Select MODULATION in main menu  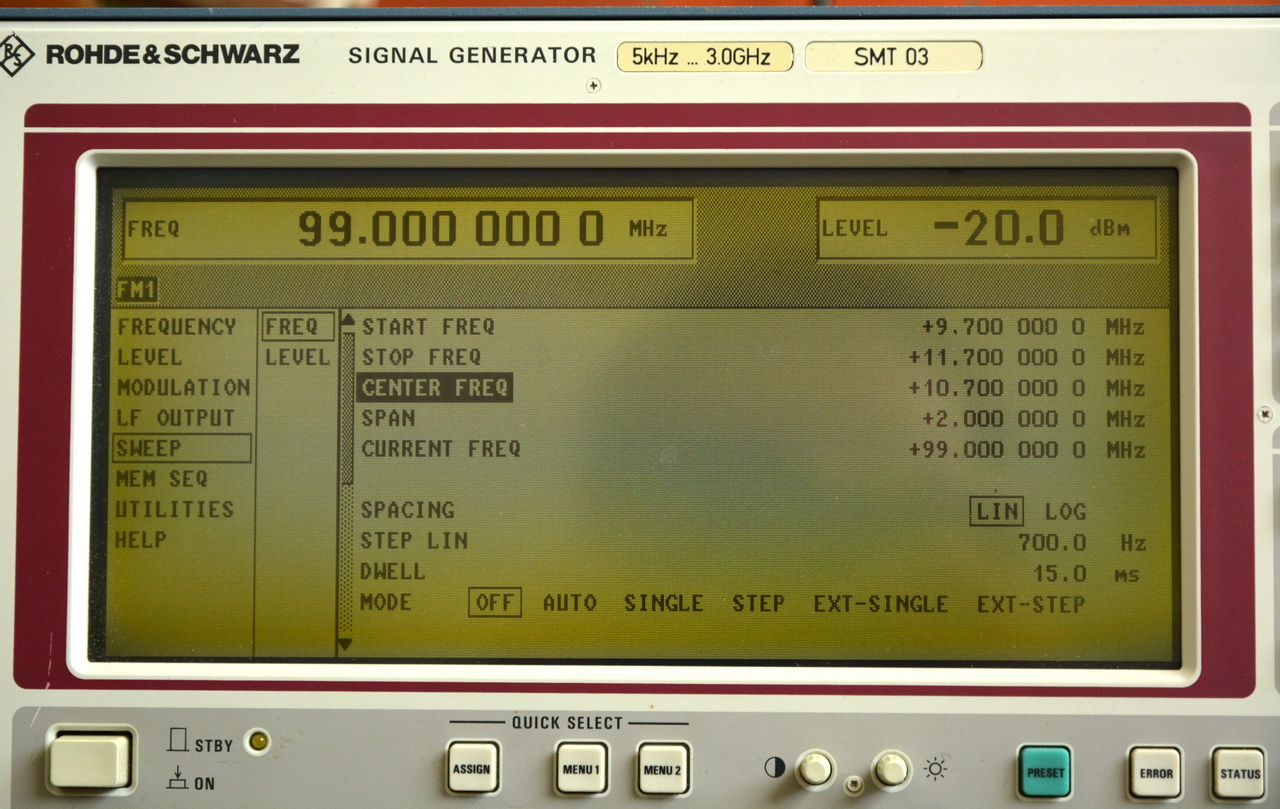tap(183, 387)
